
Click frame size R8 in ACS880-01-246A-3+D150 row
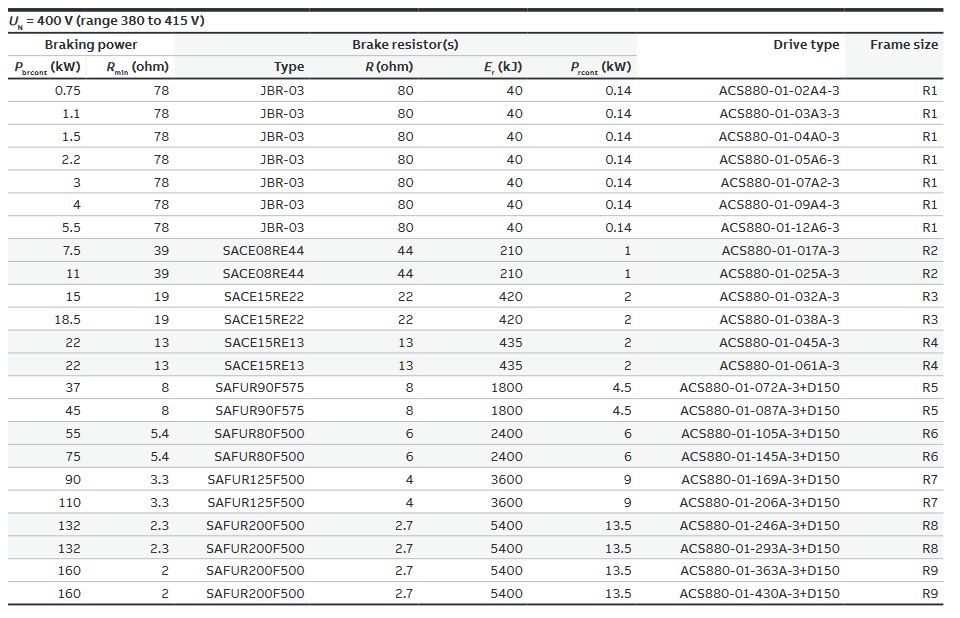click(x=930, y=526)
